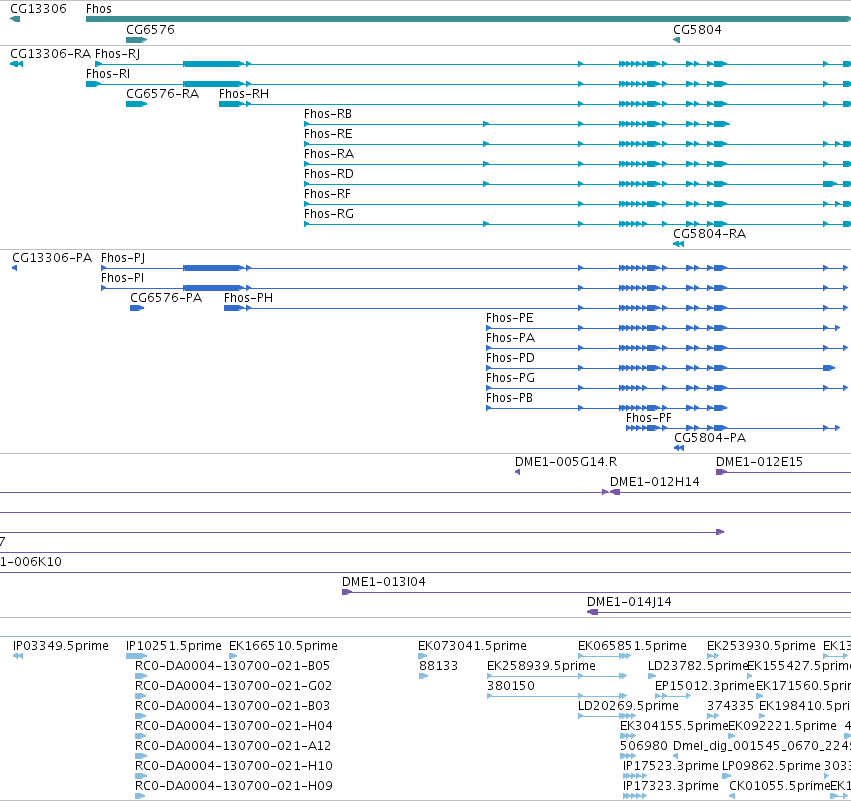Viewport: 851px width, 801px height.
Task: Click the LD20269.5prime EST label
Action: pyautogui.click(x=628, y=705)
